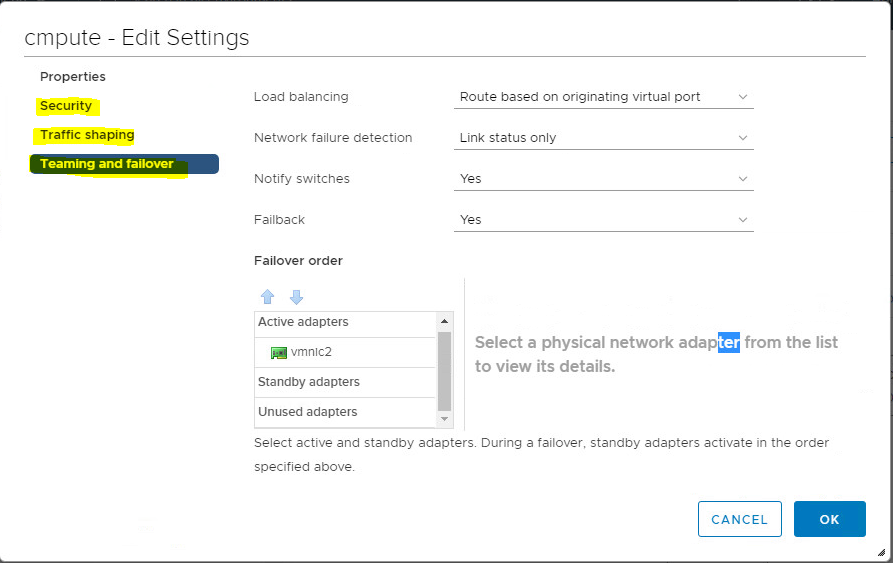Click the adapter list scrollbar thumb
Image resolution: width=893 pixels, height=563 pixels.
point(445,370)
